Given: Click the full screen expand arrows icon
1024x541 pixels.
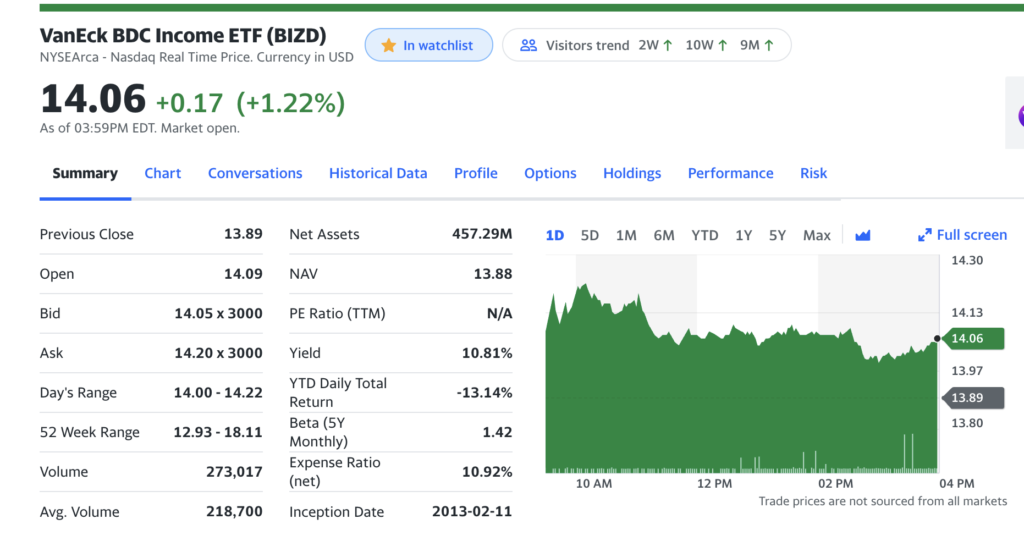Looking at the screenshot, I should click(x=925, y=235).
